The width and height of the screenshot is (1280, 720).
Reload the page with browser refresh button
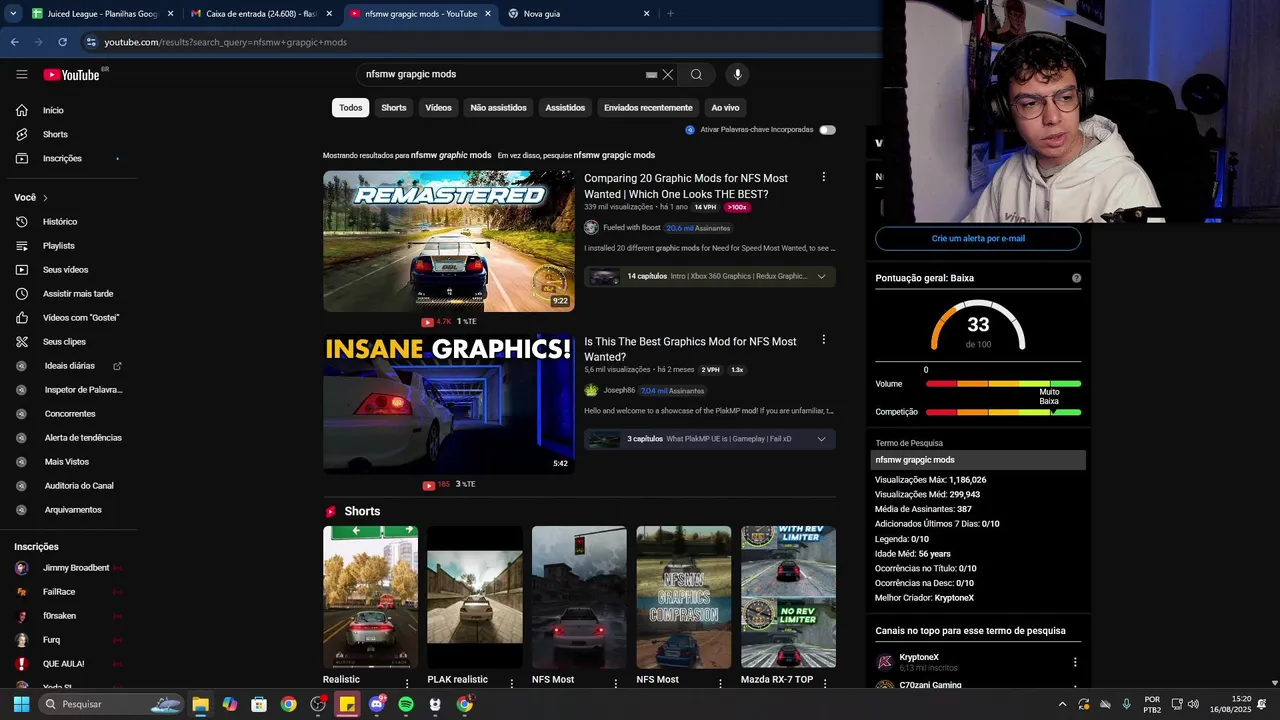pyautogui.click(x=62, y=42)
